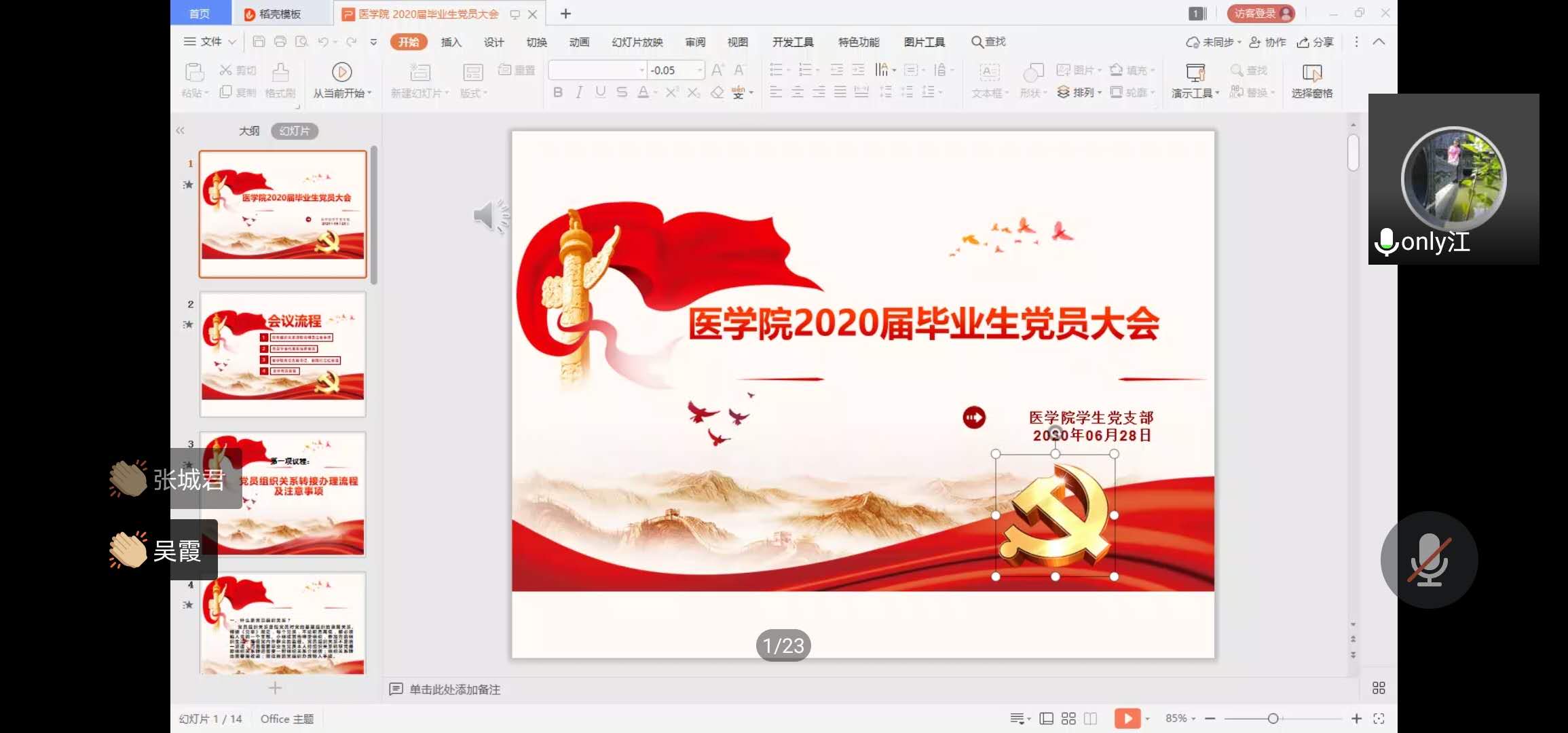The width and height of the screenshot is (1568, 733).
Task: Open the 插入 (Insert) tab
Action: tap(451, 42)
